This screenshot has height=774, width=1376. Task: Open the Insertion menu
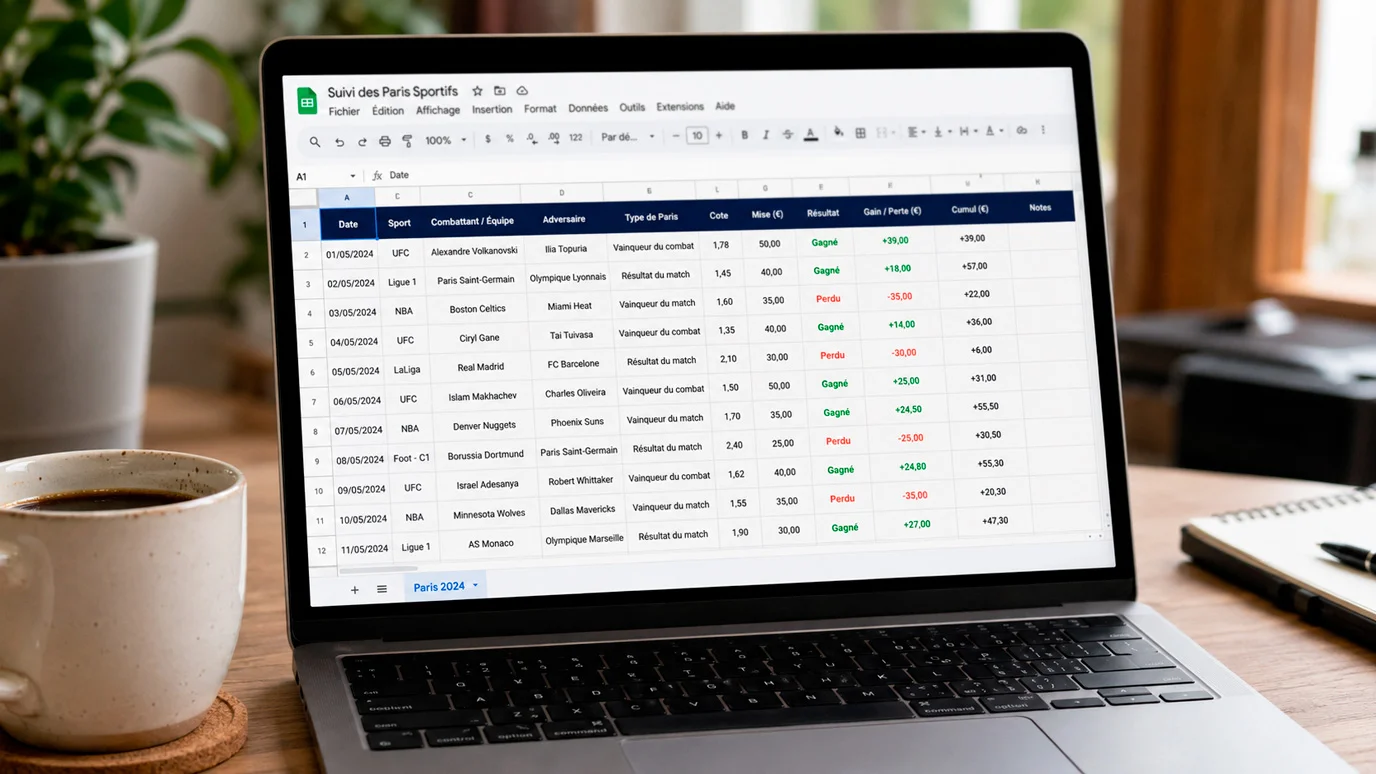pyautogui.click(x=492, y=109)
